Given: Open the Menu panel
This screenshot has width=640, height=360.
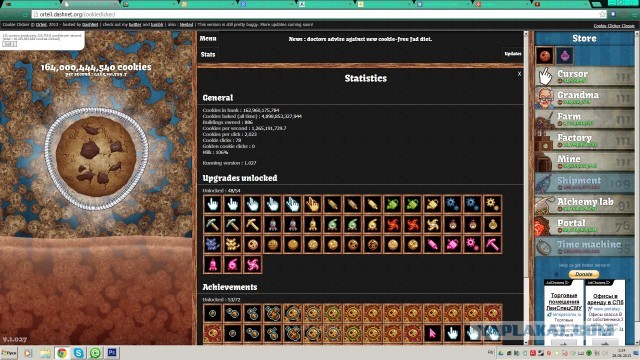Looking at the screenshot, I should tap(208, 38).
